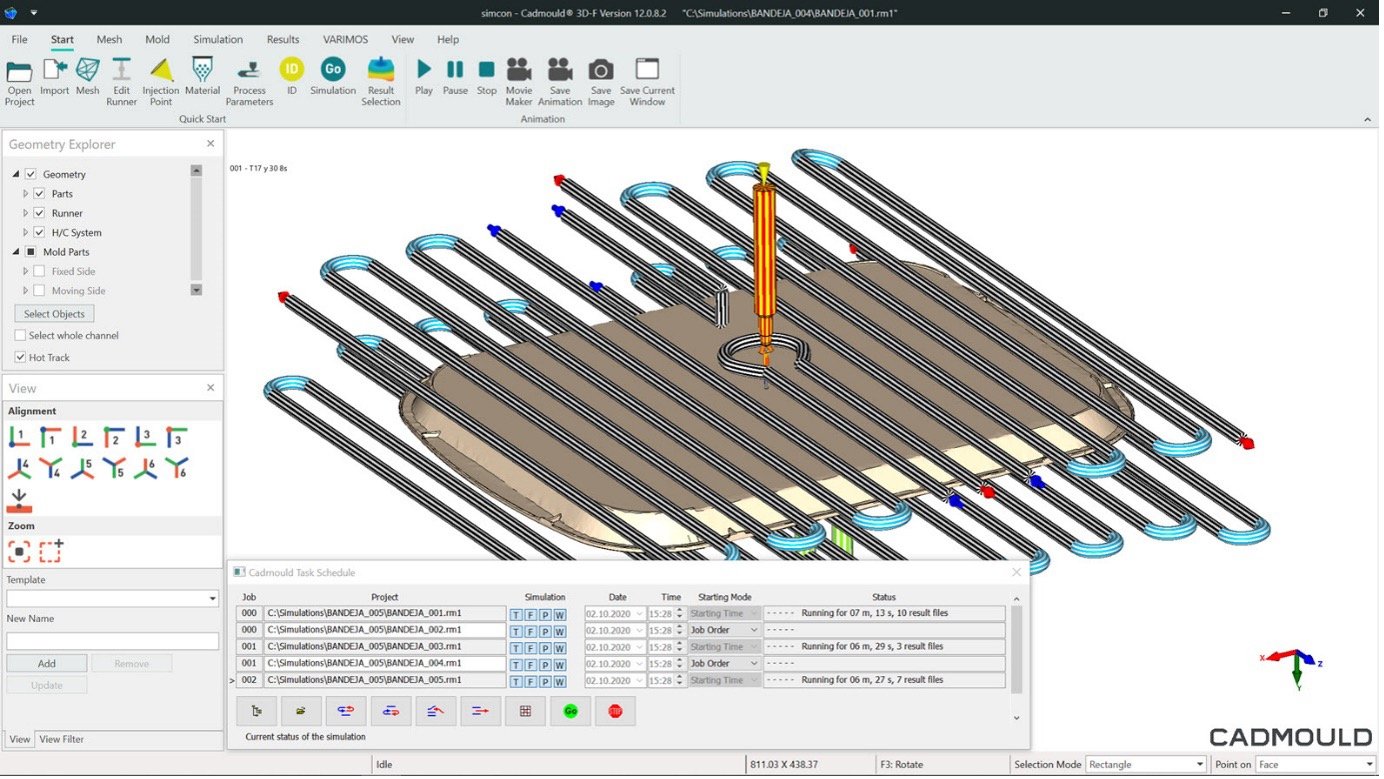Enable Select whole channel checkbox

click(20, 336)
